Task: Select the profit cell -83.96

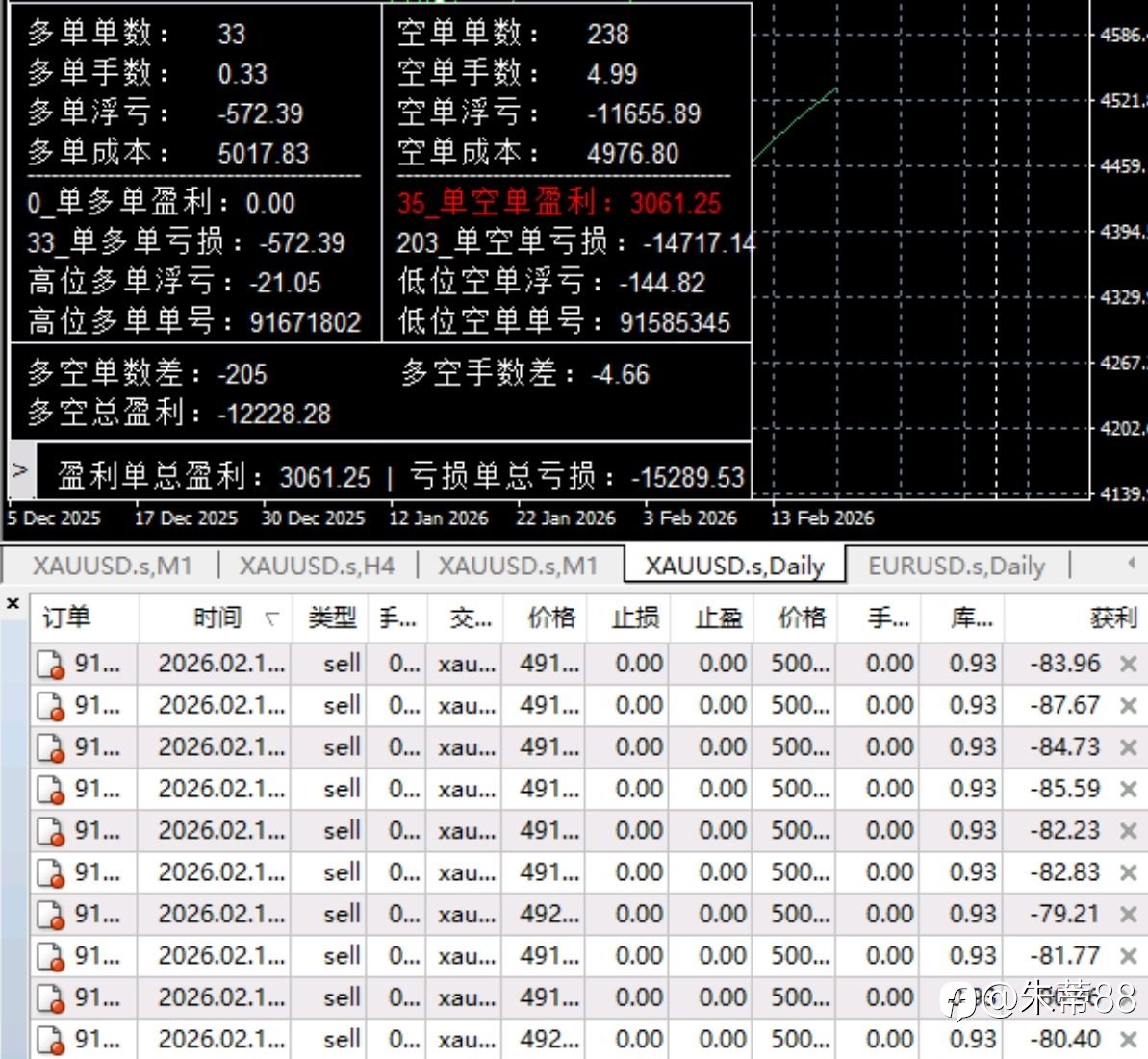Action: tap(1065, 664)
